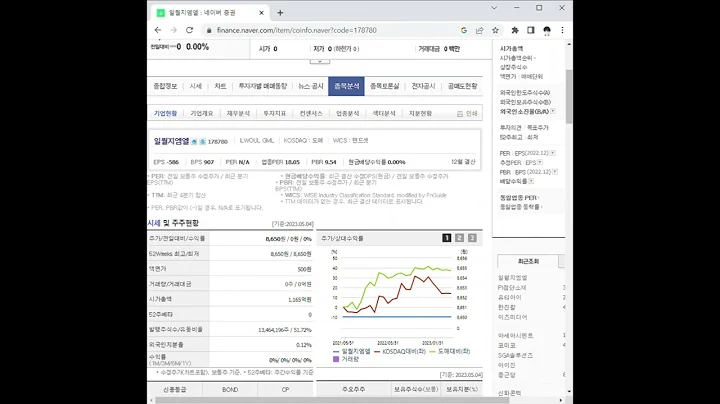Open the 공매도현황 tab
Image resolution: width=720 pixels, height=404 pixels.
pos(462,86)
